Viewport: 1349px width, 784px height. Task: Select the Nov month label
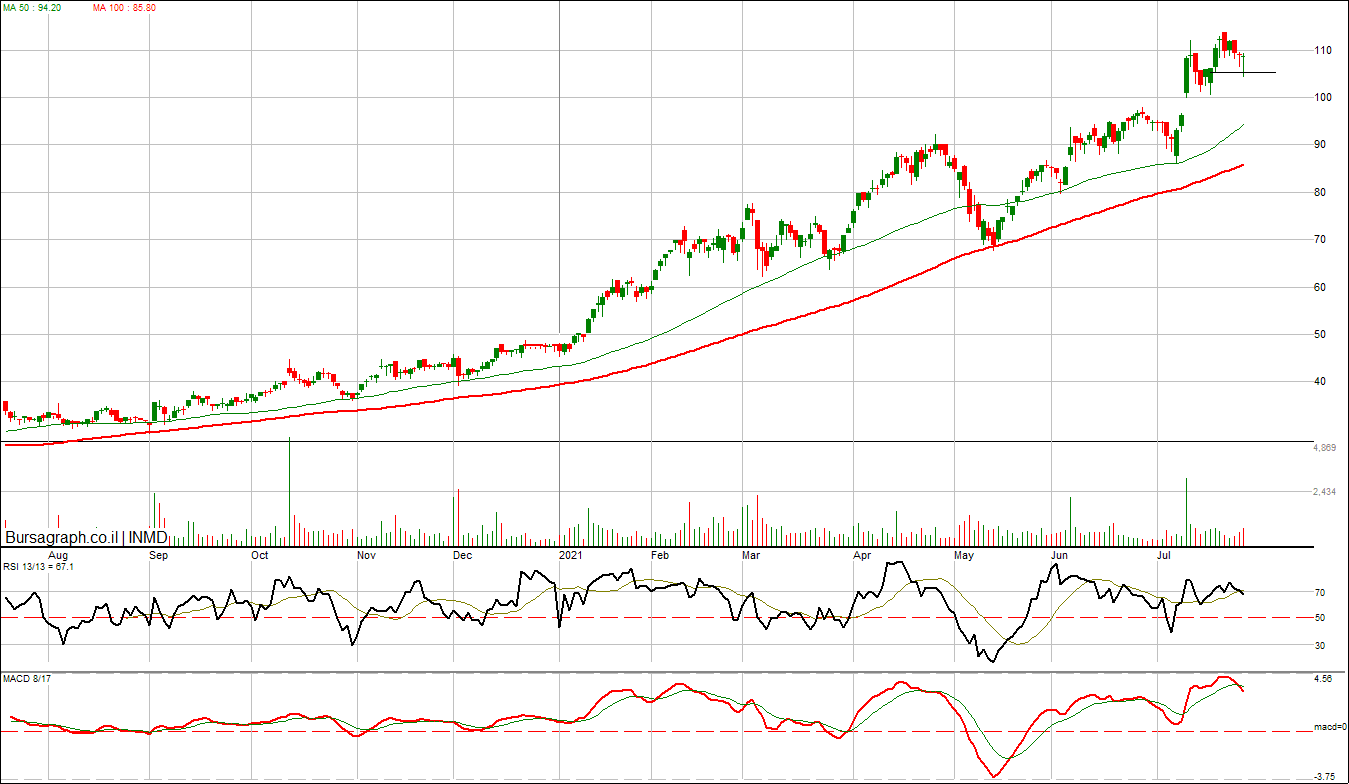point(366,554)
